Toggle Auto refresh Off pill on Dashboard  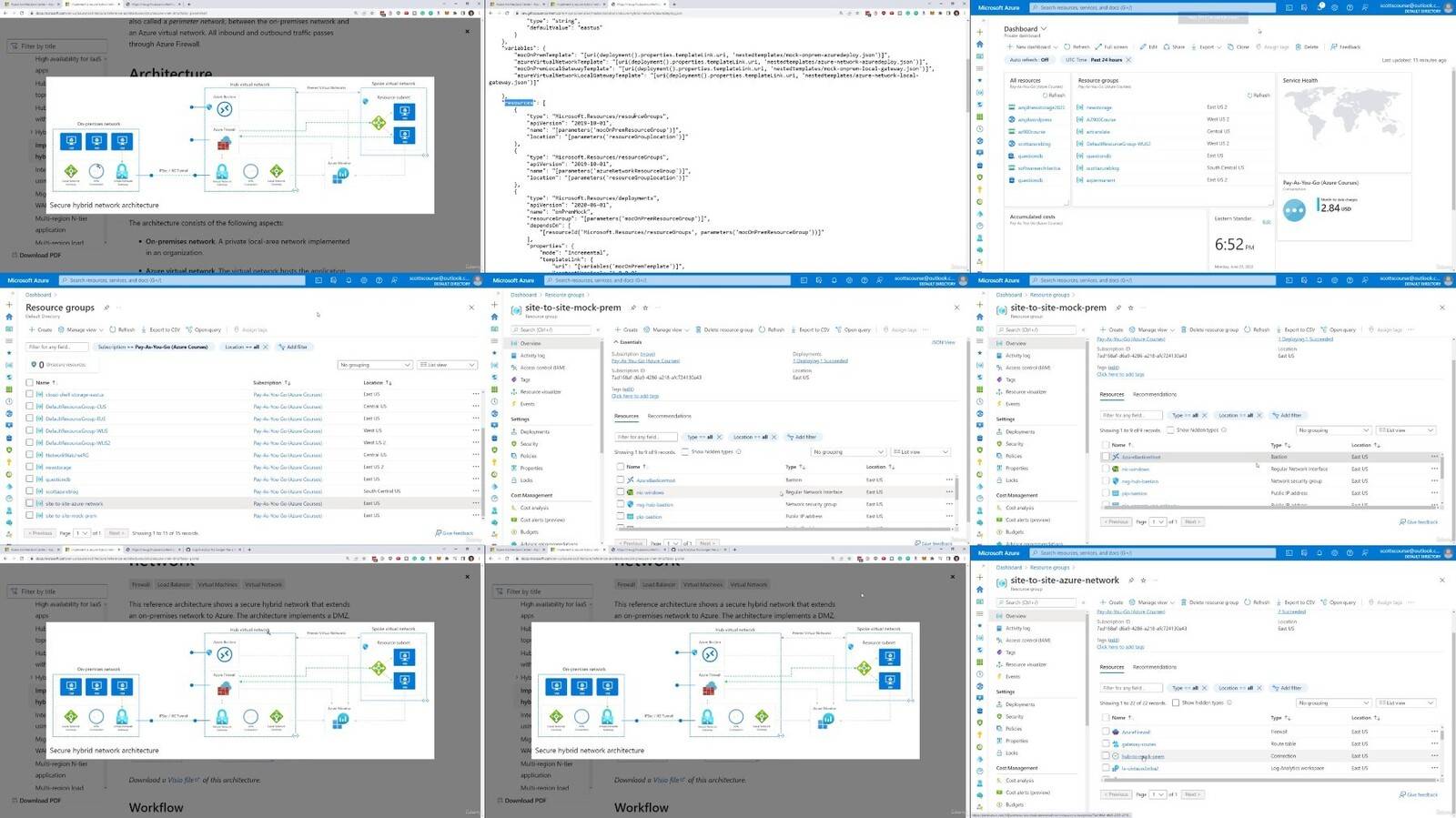[1029, 60]
